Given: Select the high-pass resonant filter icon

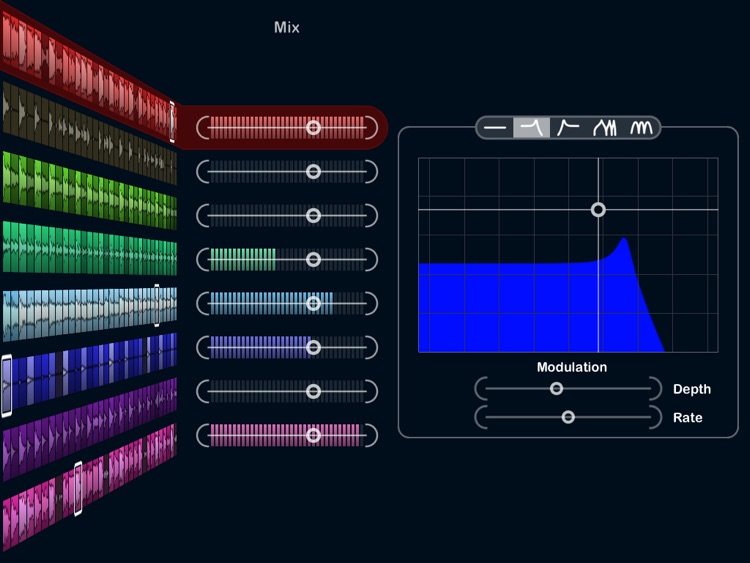Looking at the screenshot, I should pyautogui.click(x=568, y=128).
